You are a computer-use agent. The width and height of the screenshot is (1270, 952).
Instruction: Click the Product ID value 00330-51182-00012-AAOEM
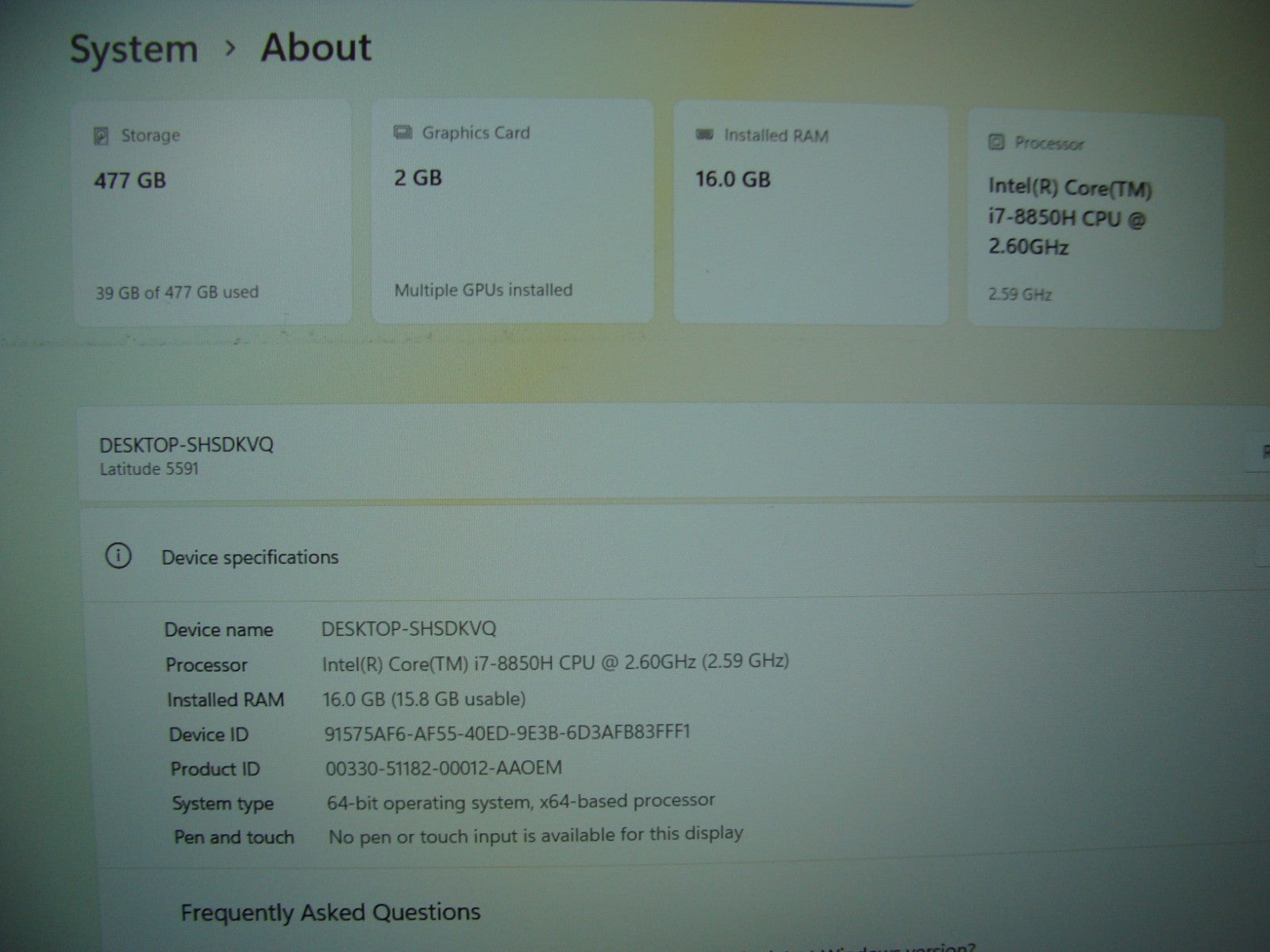pyautogui.click(x=444, y=768)
